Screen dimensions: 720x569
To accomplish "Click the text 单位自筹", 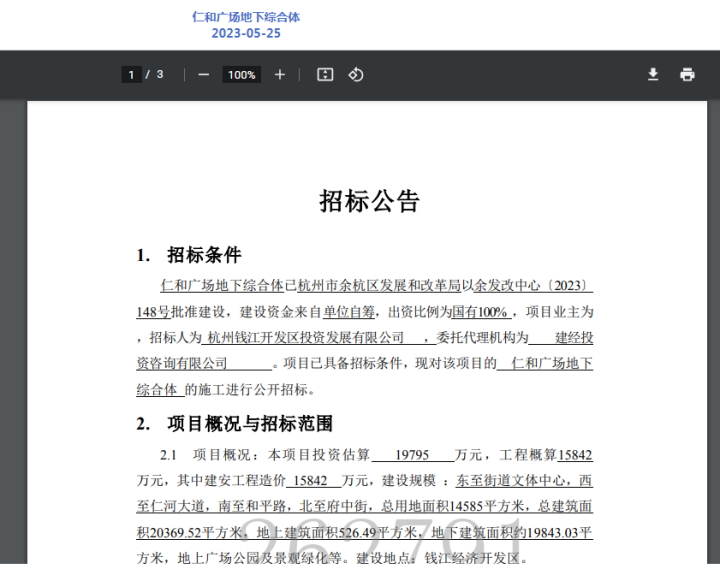I will coord(349,312).
